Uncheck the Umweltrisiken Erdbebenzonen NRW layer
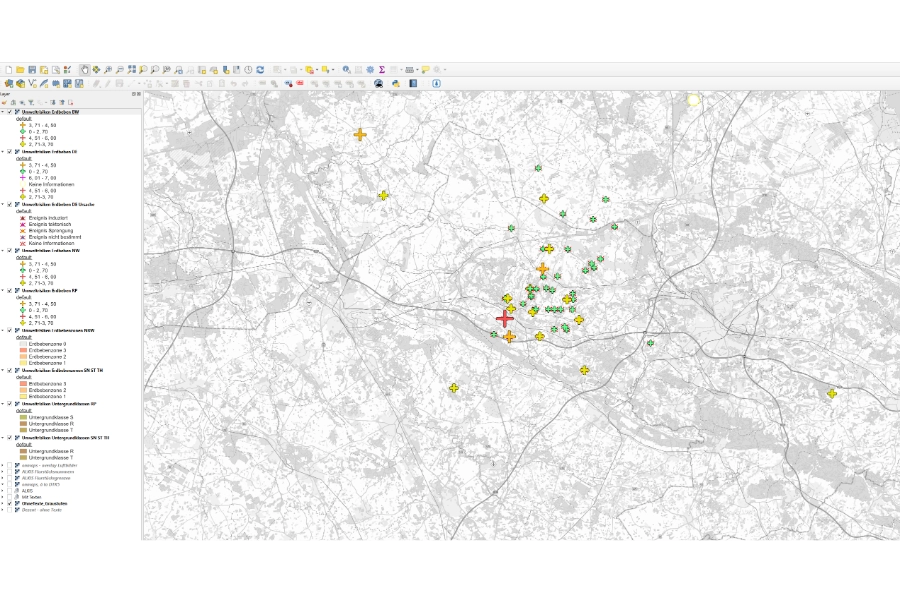900x600 pixels. pos(10,331)
